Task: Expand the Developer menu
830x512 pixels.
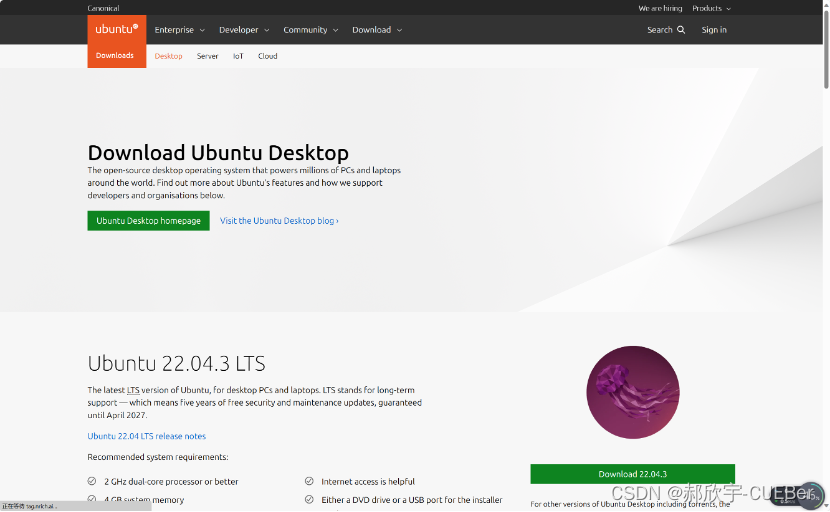Action: [x=244, y=30]
